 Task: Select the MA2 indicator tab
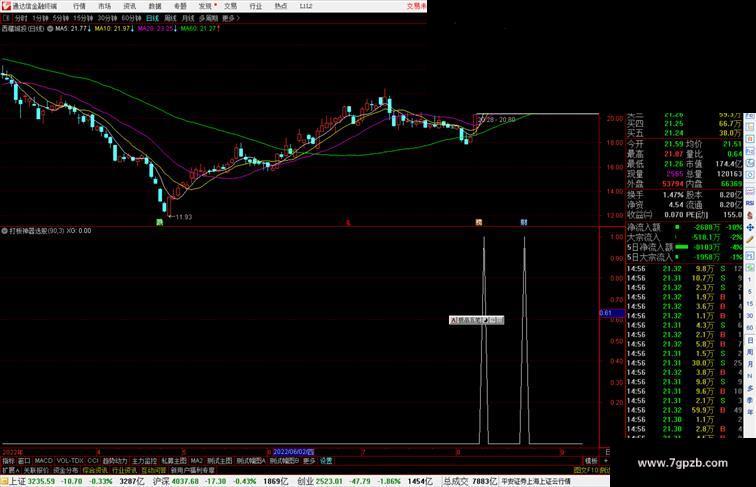pyautogui.click(x=196, y=461)
